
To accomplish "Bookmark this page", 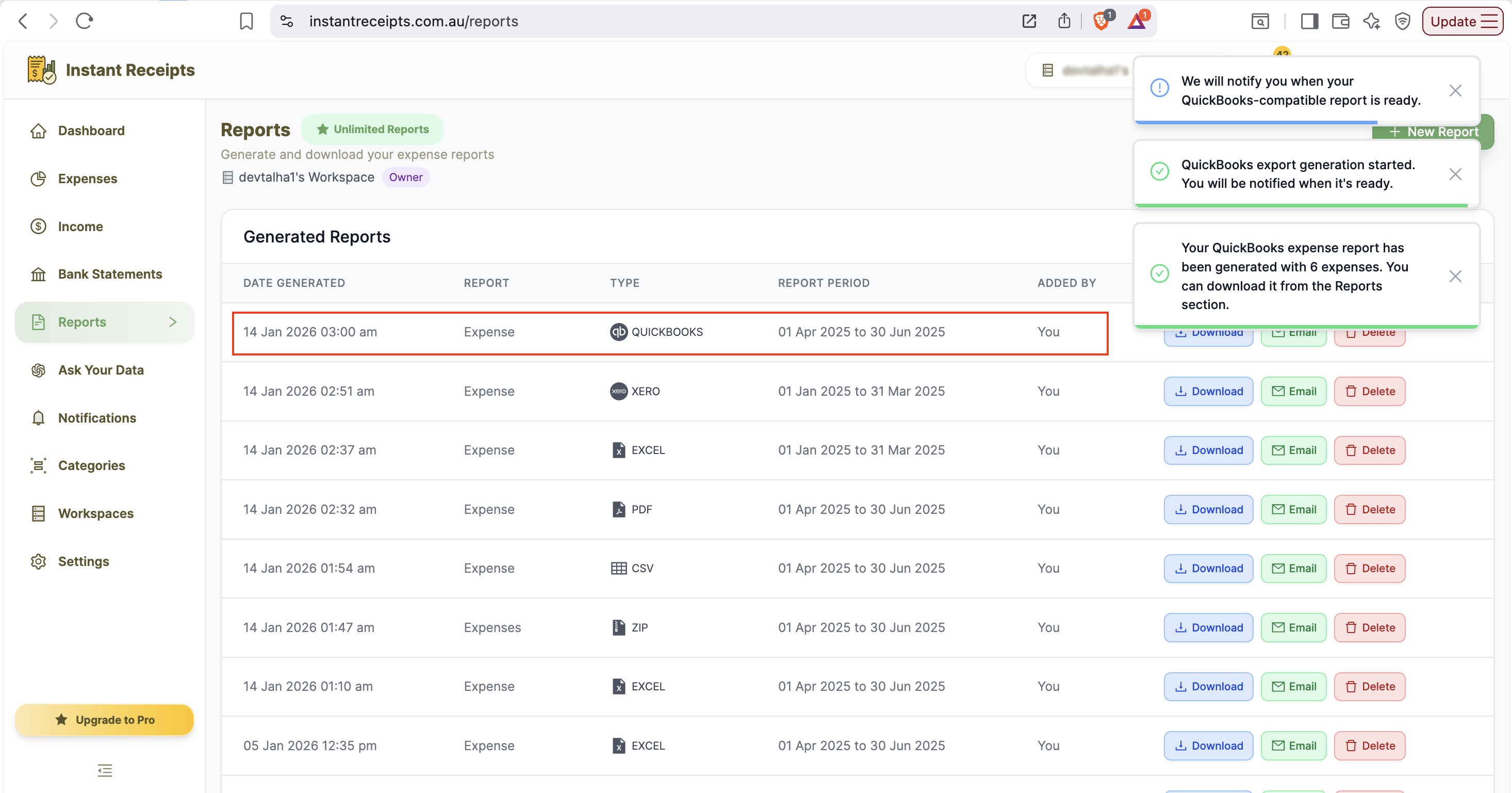I will coord(246,21).
